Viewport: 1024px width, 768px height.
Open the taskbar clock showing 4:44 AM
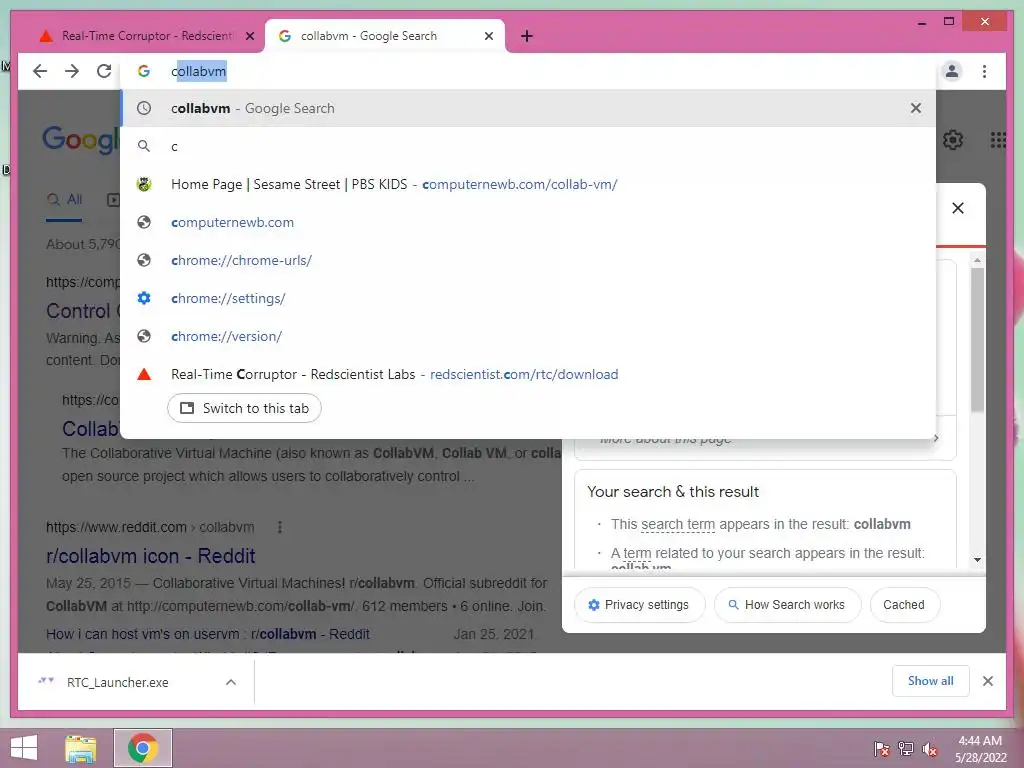pyautogui.click(x=980, y=748)
